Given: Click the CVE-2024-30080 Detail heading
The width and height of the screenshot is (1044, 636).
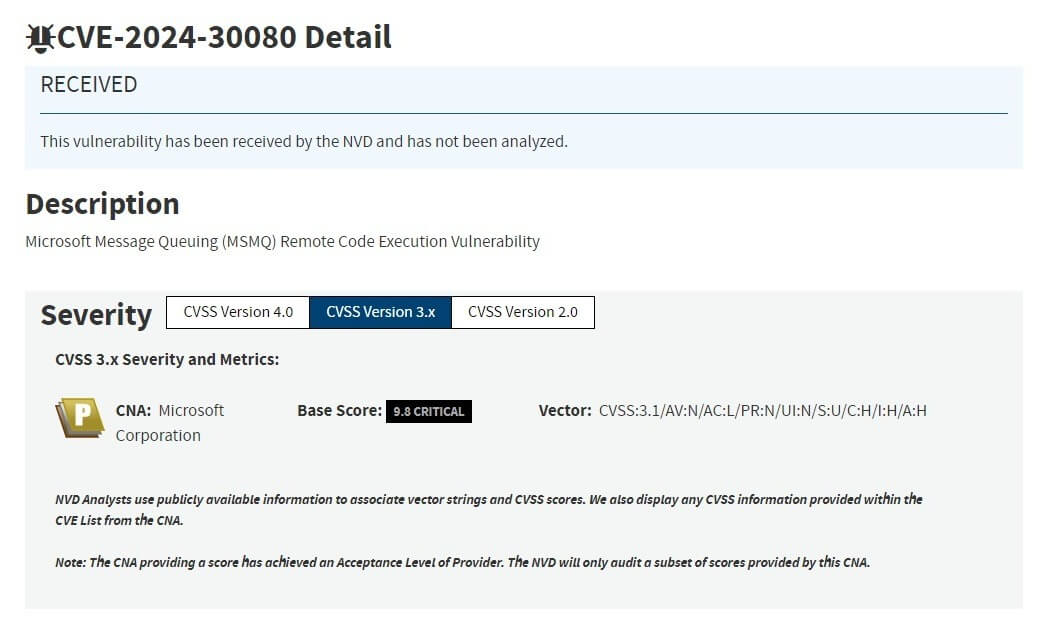Looking at the screenshot, I should [224, 38].
